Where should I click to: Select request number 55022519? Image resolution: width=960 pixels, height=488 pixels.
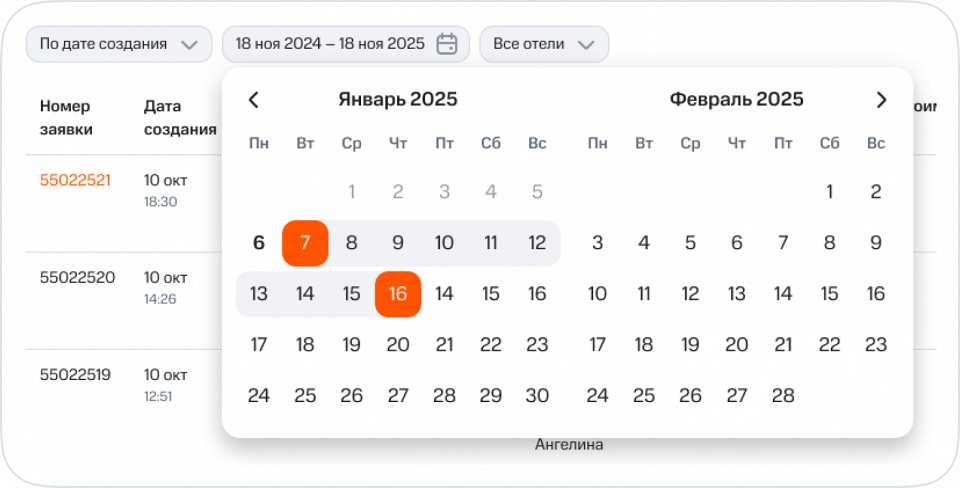pos(75,375)
